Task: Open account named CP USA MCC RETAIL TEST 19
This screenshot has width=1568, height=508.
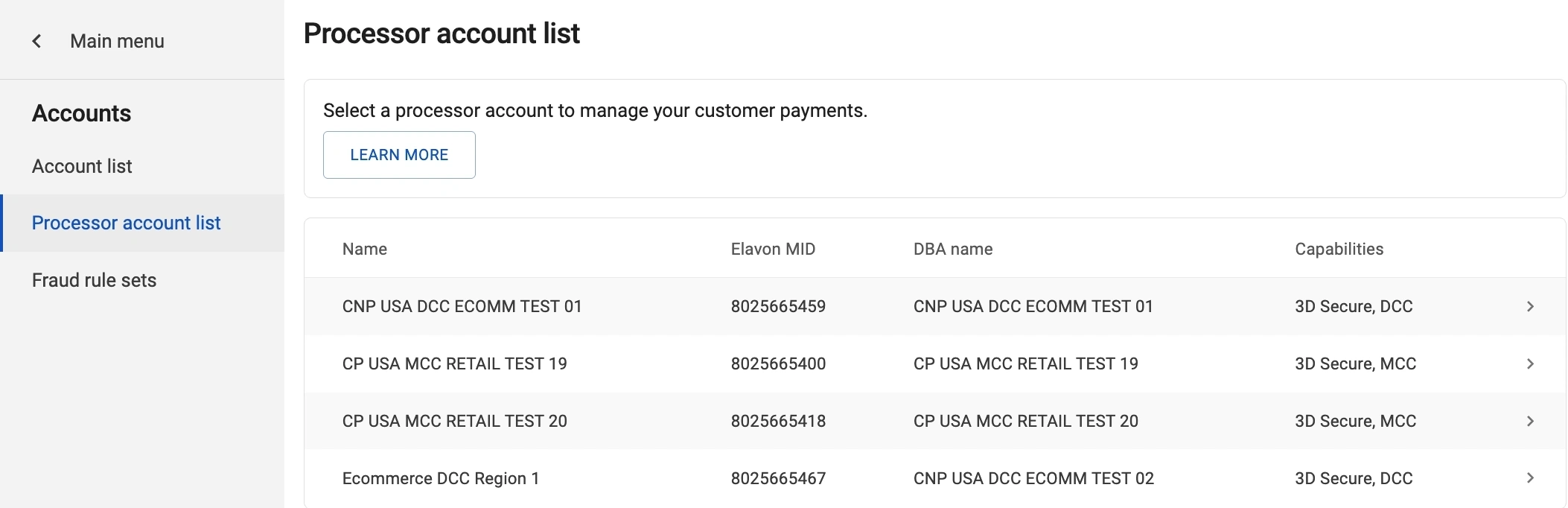Action: pyautogui.click(x=454, y=363)
